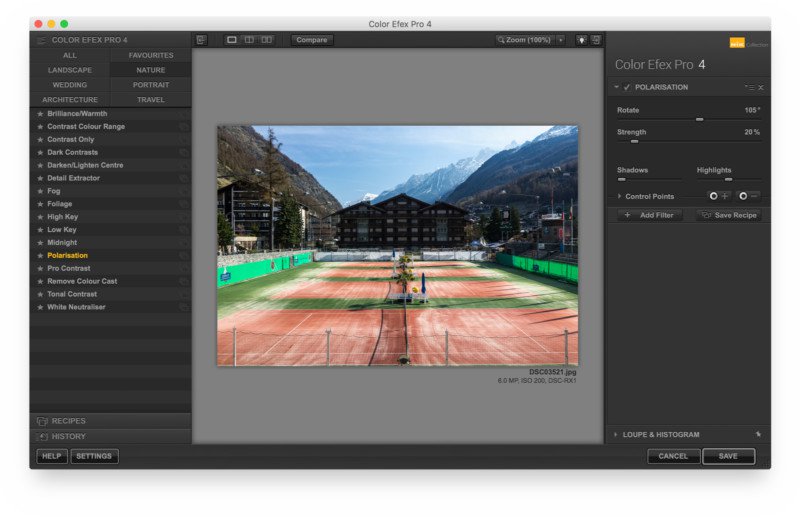Open Polarisation filter options menu icon
800x517 pixels.
pos(749,87)
